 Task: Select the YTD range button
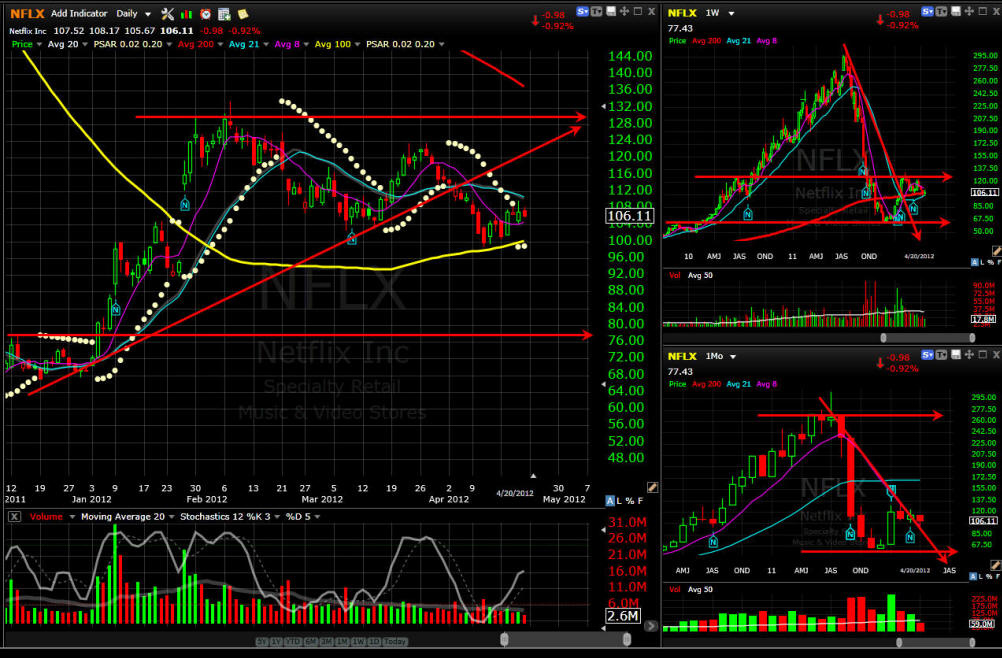293,641
